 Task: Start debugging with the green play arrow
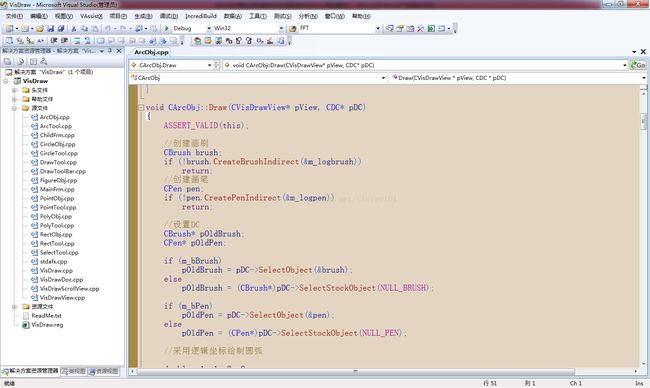point(167,28)
